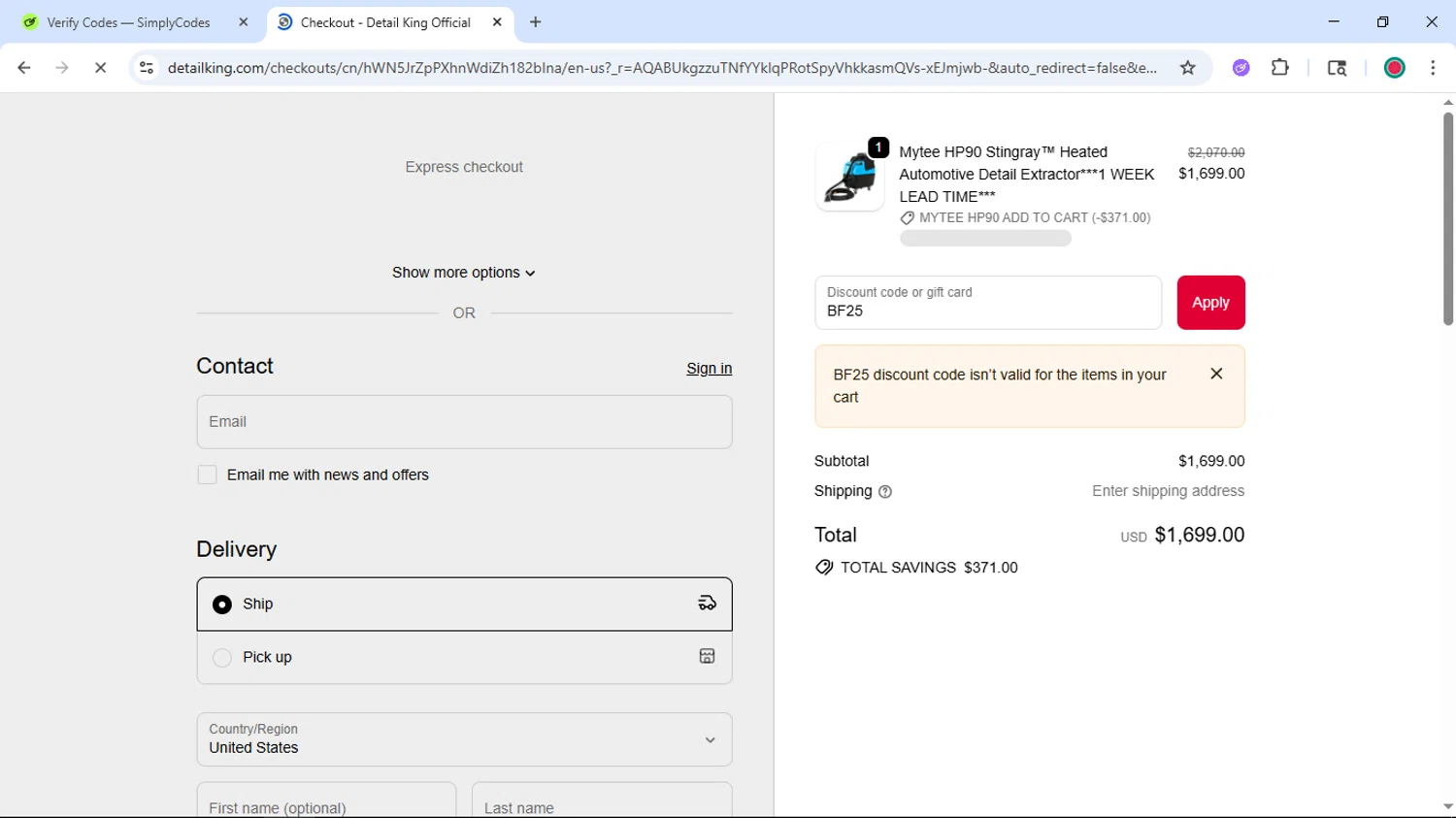Click the discount tag icon beside MYTEE HP90
Viewport: 1456px width, 818px height.
[907, 218]
